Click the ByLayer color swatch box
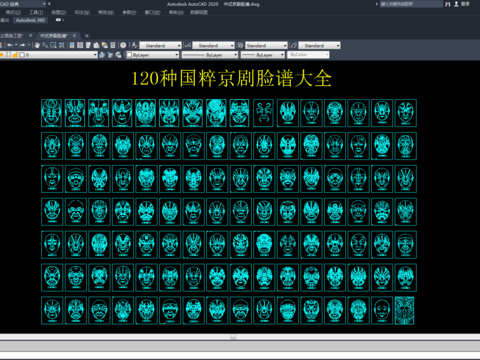This screenshot has width=480, height=360. (129, 55)
